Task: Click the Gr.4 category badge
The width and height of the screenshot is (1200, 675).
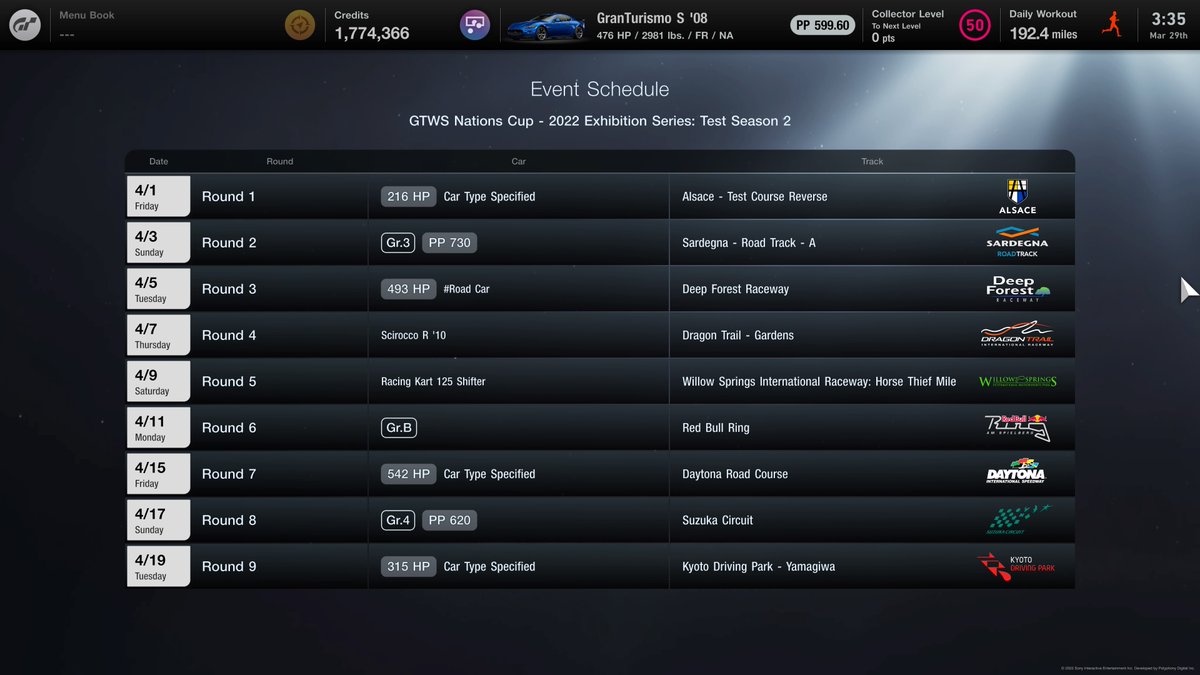Action: [398, 520]
